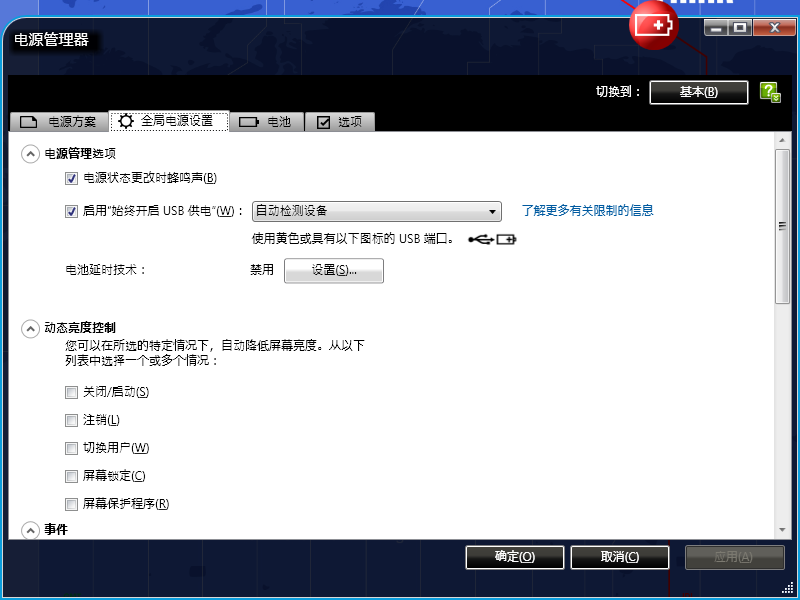
Task: Open the 自动检测设备 dropdown
Action: click(377, 211)
